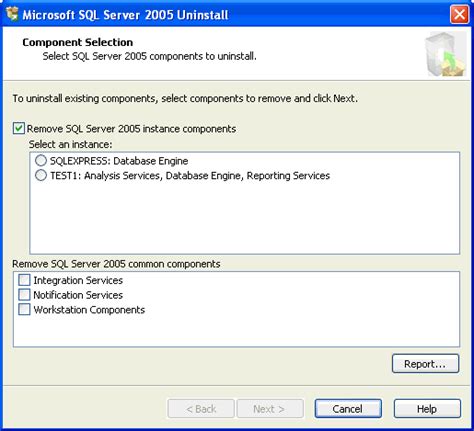
Task: Check the Integration Services checkbox
Action: tap(24, 280)
